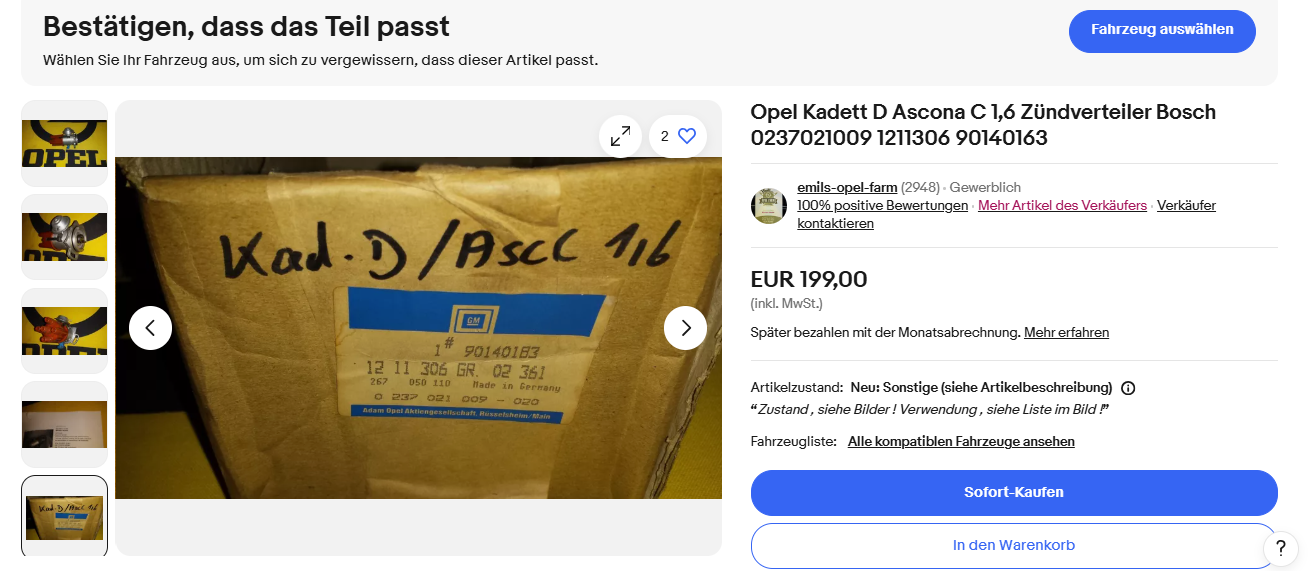Select the second thumbnail image

64,237
